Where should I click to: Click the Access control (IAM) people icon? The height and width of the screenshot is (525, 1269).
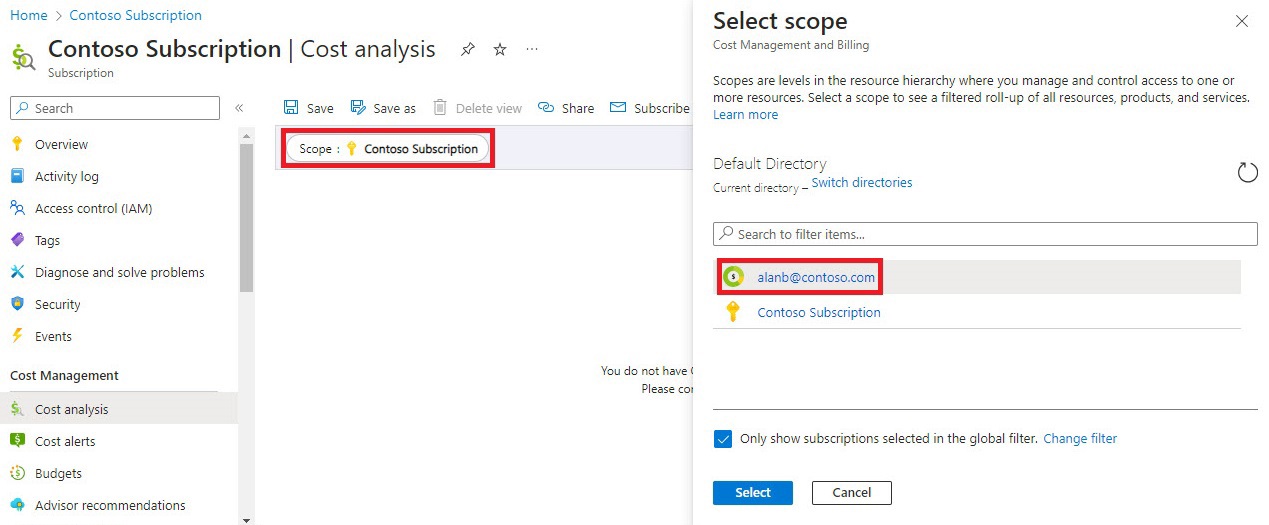(x=17, y=208)
